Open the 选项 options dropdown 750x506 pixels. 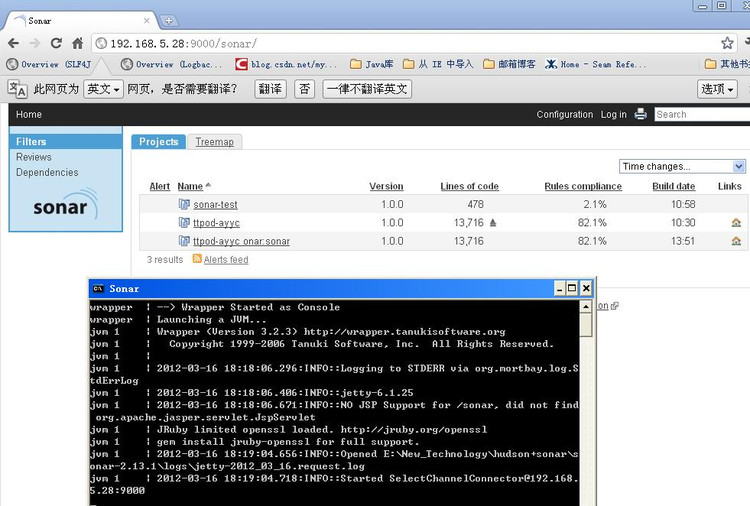tap(717, 89)
